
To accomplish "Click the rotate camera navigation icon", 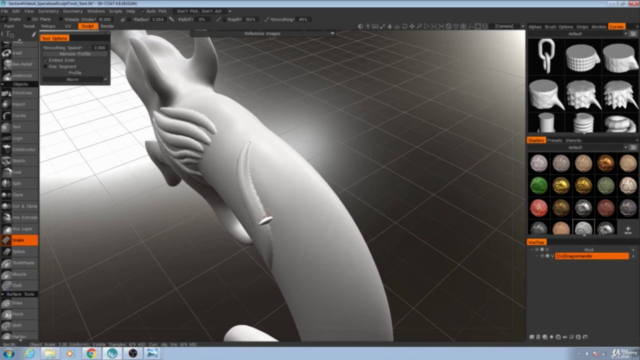I will (x=404, y=26).
